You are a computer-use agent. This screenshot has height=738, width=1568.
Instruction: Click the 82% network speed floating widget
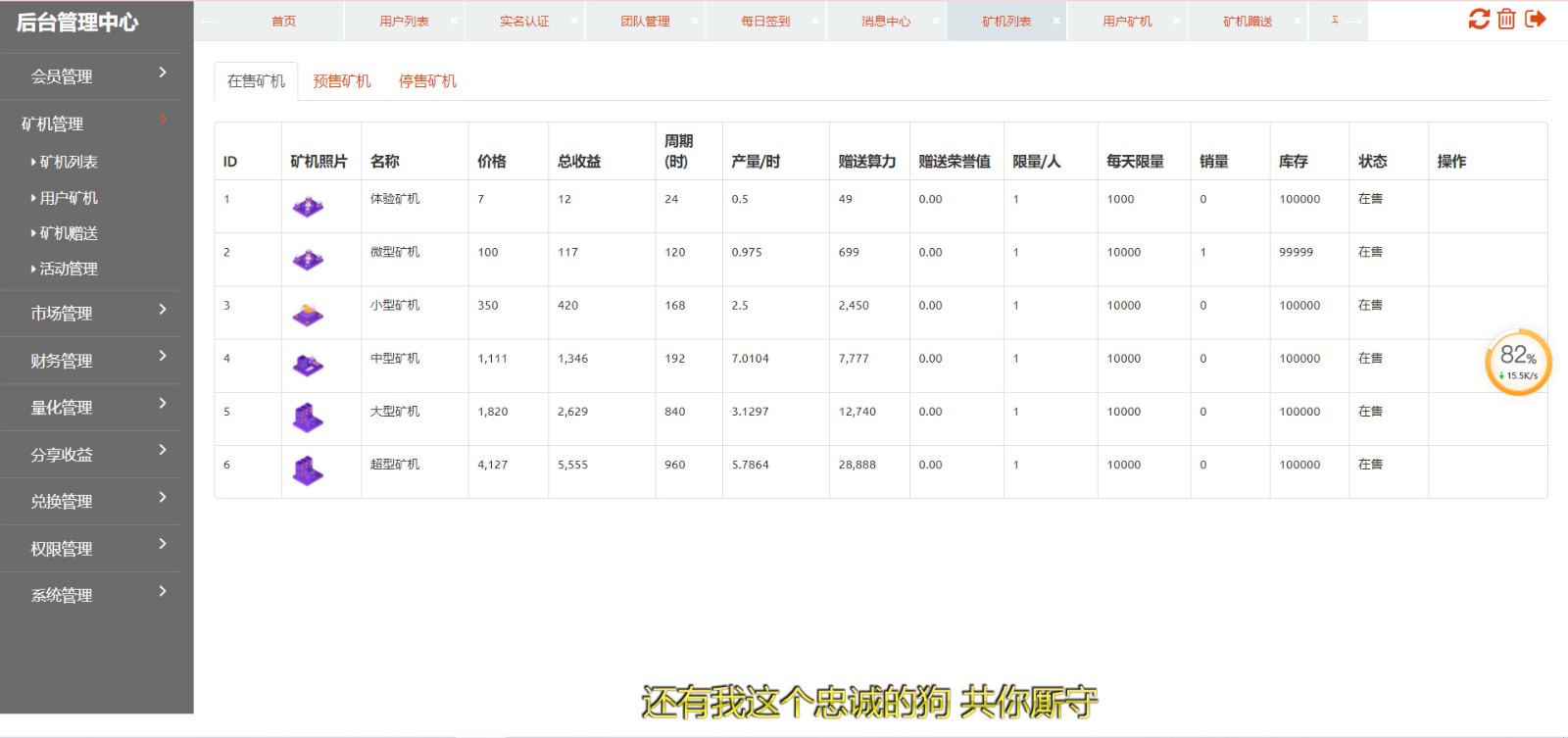[1518, 362]
